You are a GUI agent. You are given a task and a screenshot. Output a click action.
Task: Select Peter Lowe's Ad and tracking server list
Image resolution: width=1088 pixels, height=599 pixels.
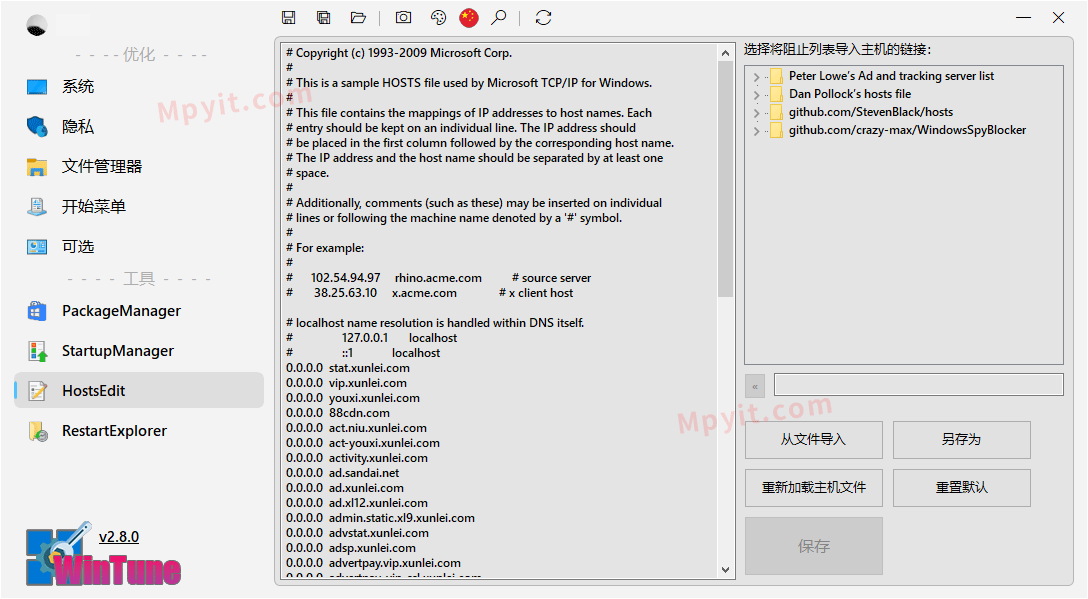[x=891, y=76]
